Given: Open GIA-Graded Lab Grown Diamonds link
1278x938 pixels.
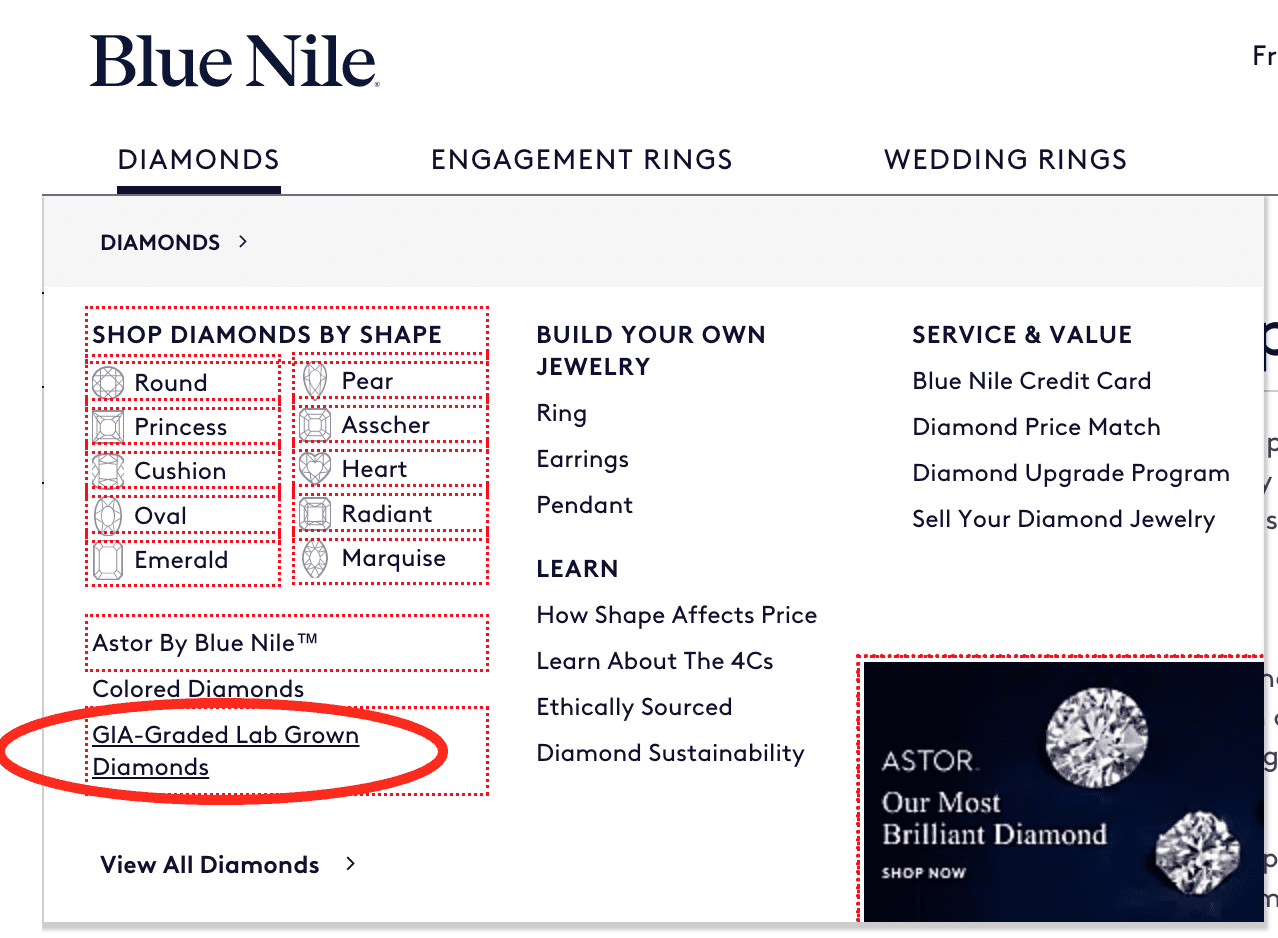Looking at the screenshot, I should [x=225, y=750].
